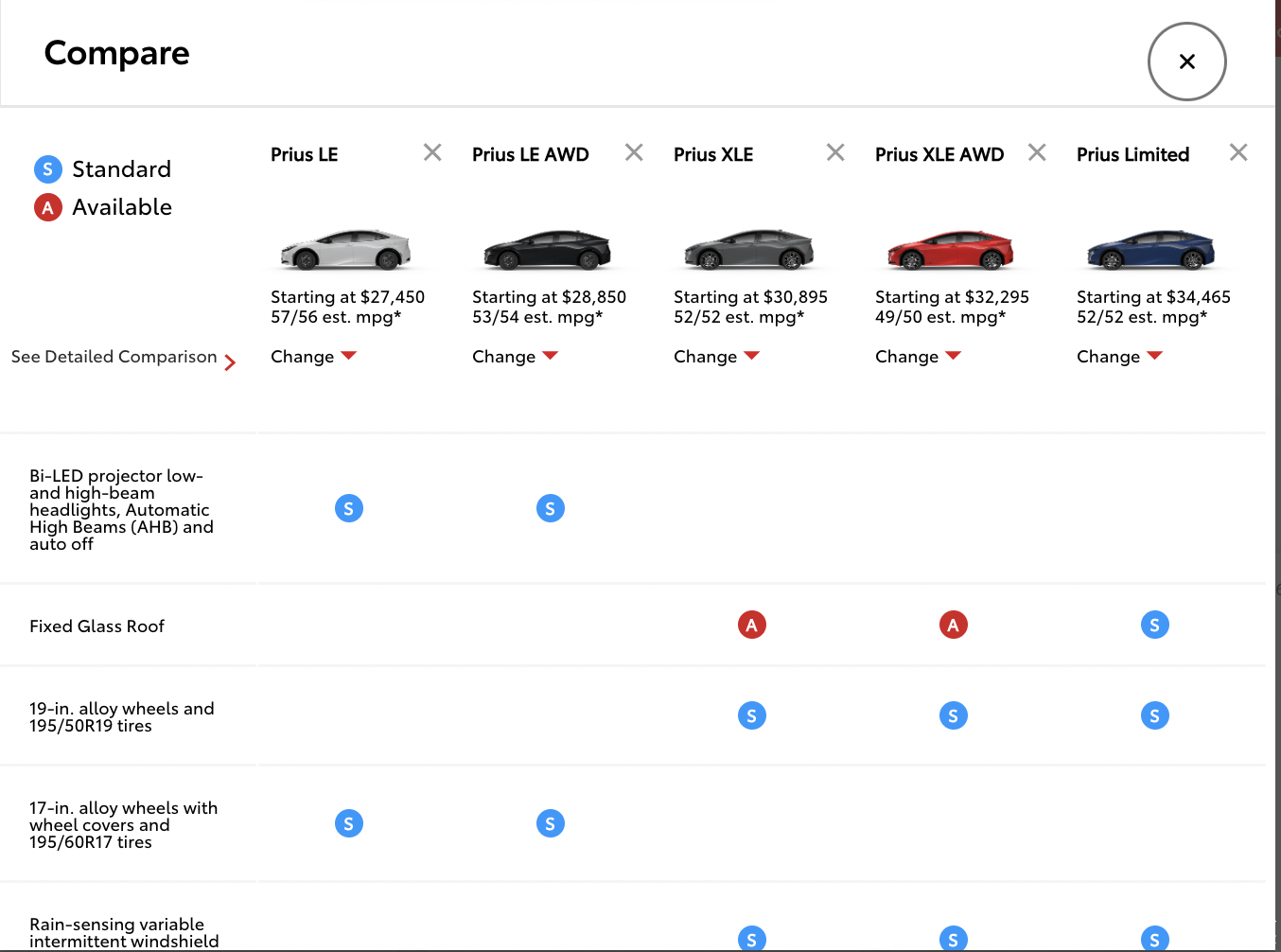Expand the Change dropdown under Prius LE AWD

(x=515, y=357)
